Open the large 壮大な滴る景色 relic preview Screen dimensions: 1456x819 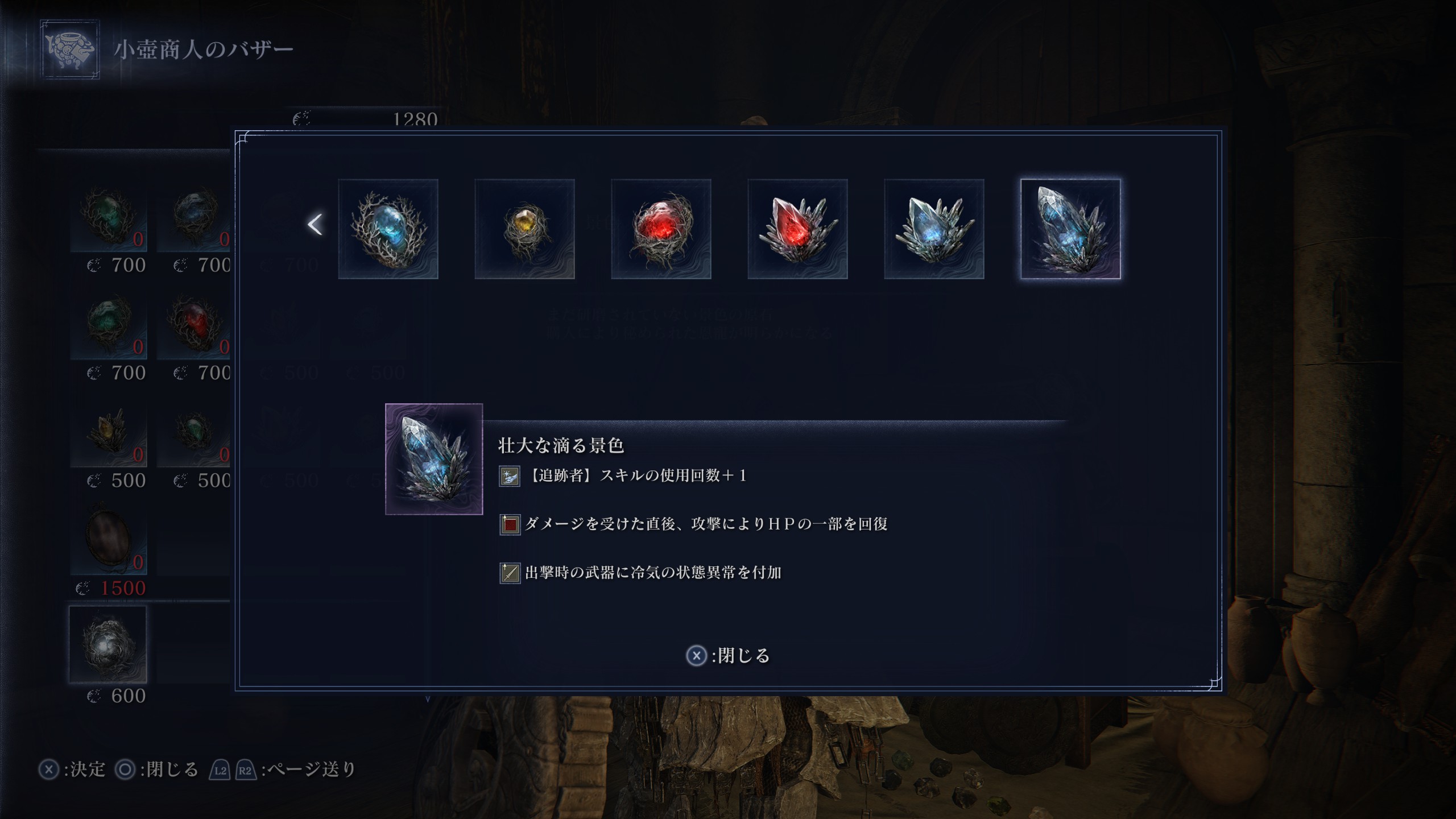(434, 459)
